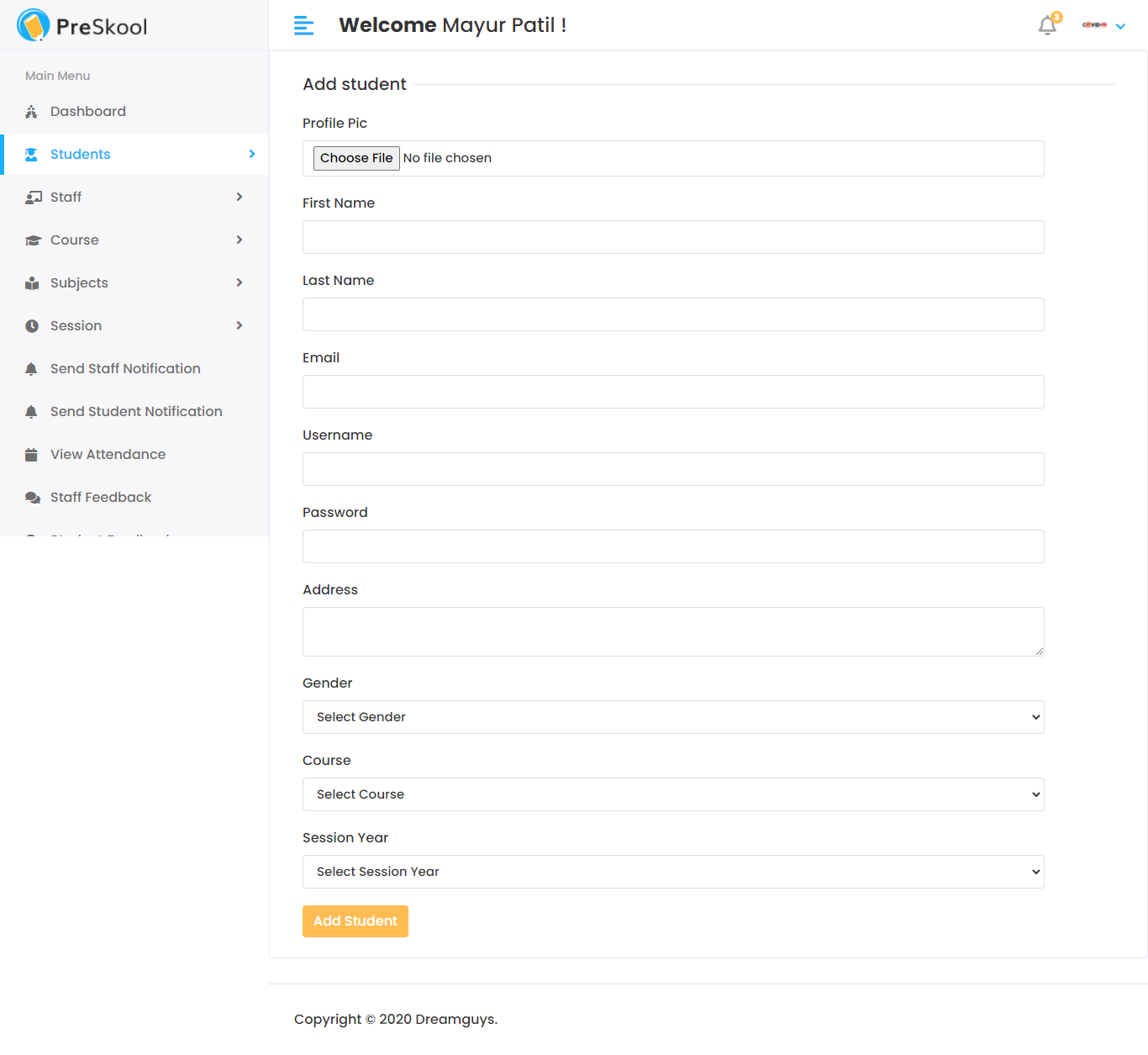Screen dimensions: 1148x1055
Task: Click inside the First Name field
Action: (x=673, y=237)
